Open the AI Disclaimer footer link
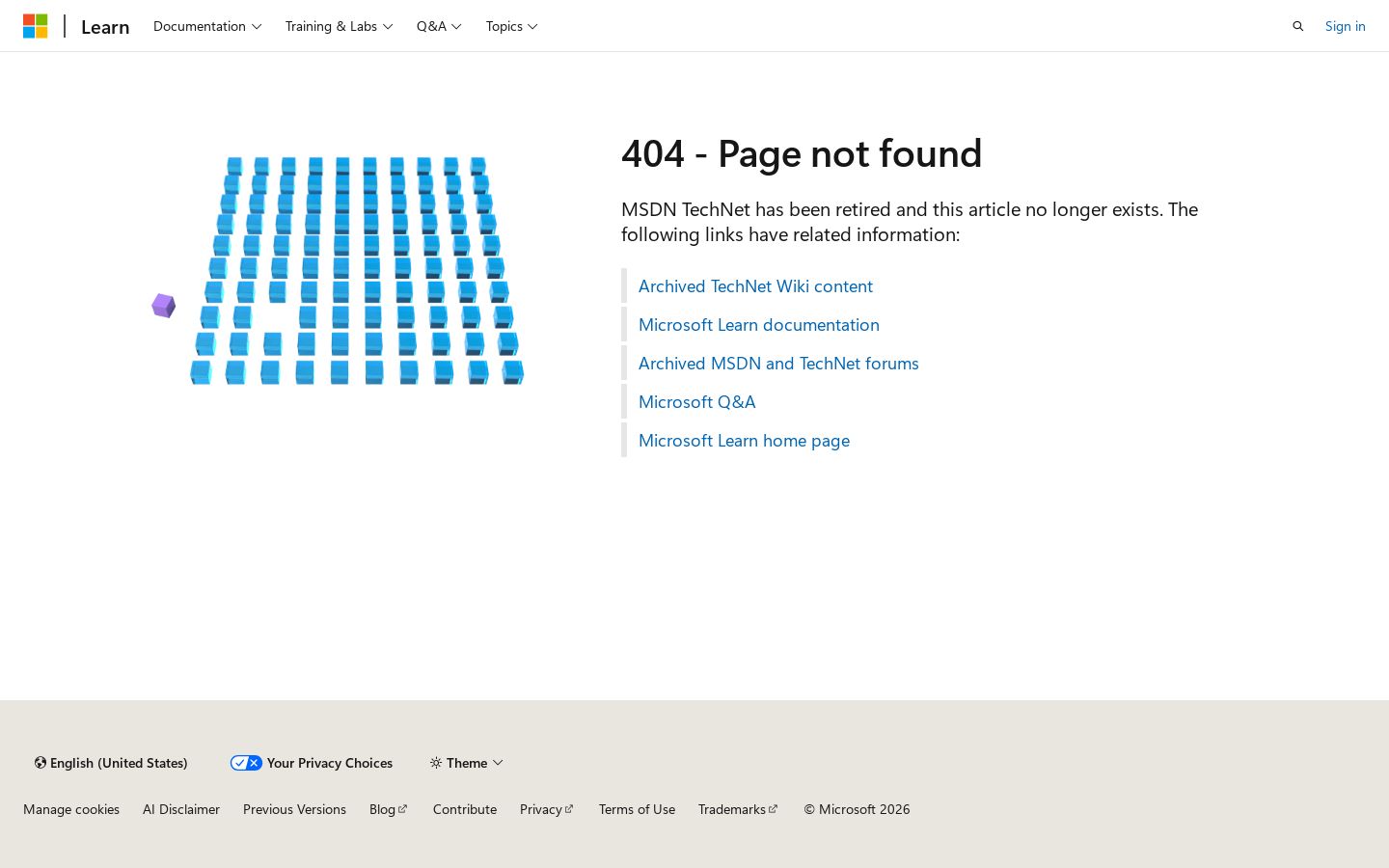Screen dimensions: 1389x868 (x=181, y=809)
